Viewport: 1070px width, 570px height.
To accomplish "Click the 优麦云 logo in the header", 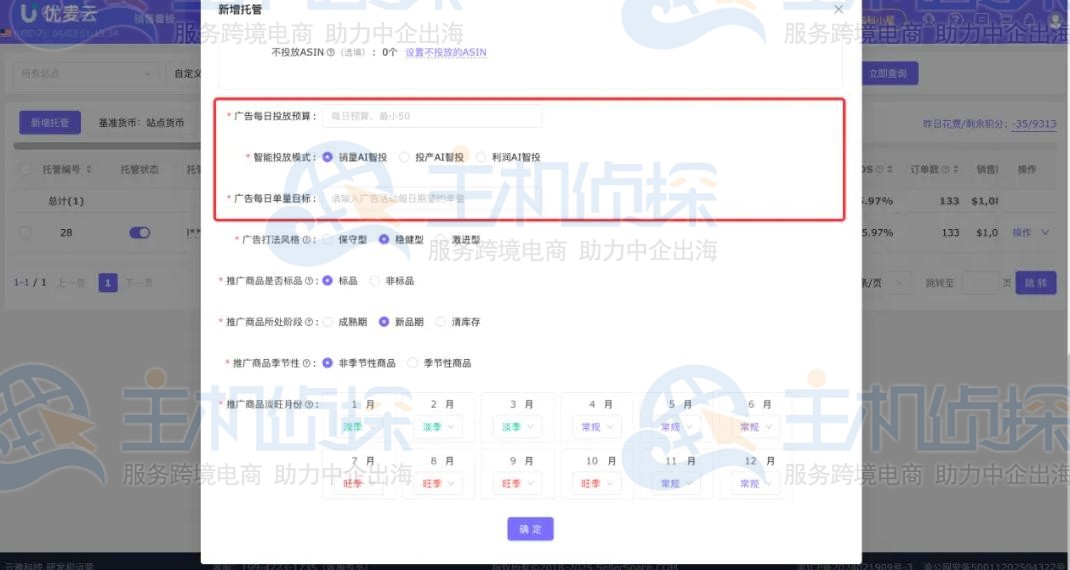I will coord(58,13).
